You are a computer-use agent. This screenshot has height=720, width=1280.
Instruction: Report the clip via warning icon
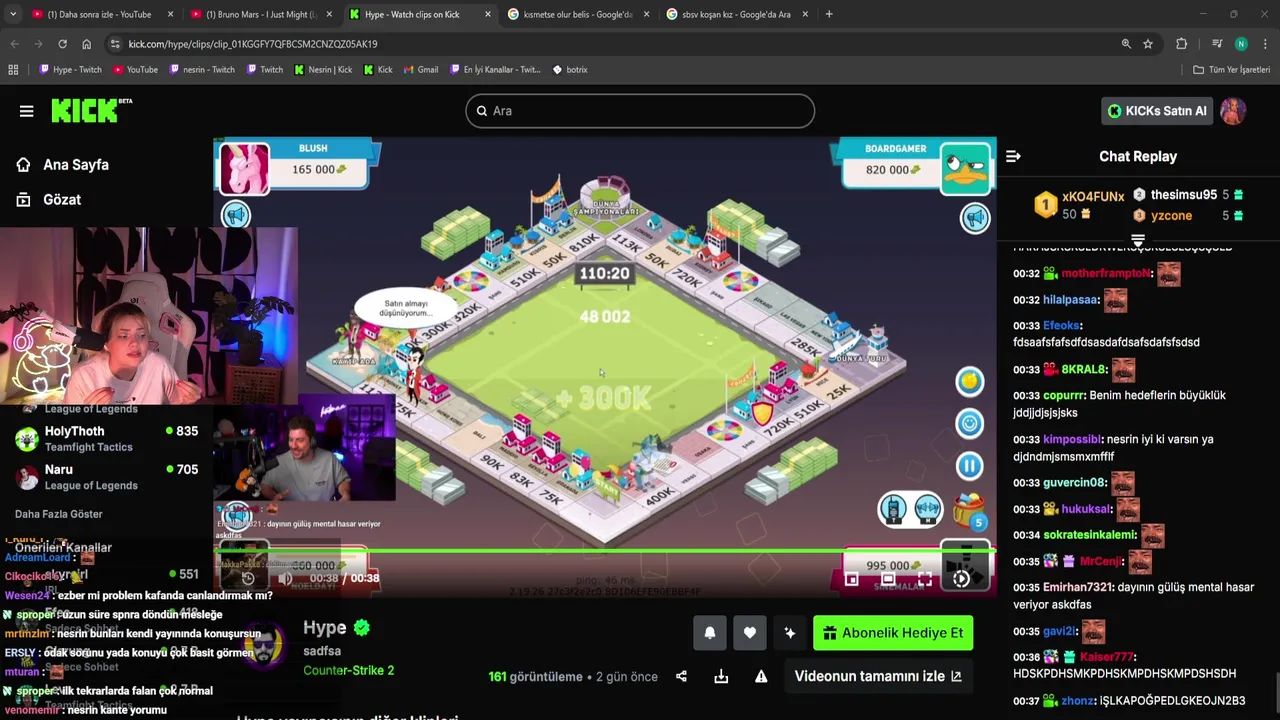tap(761, 677)
